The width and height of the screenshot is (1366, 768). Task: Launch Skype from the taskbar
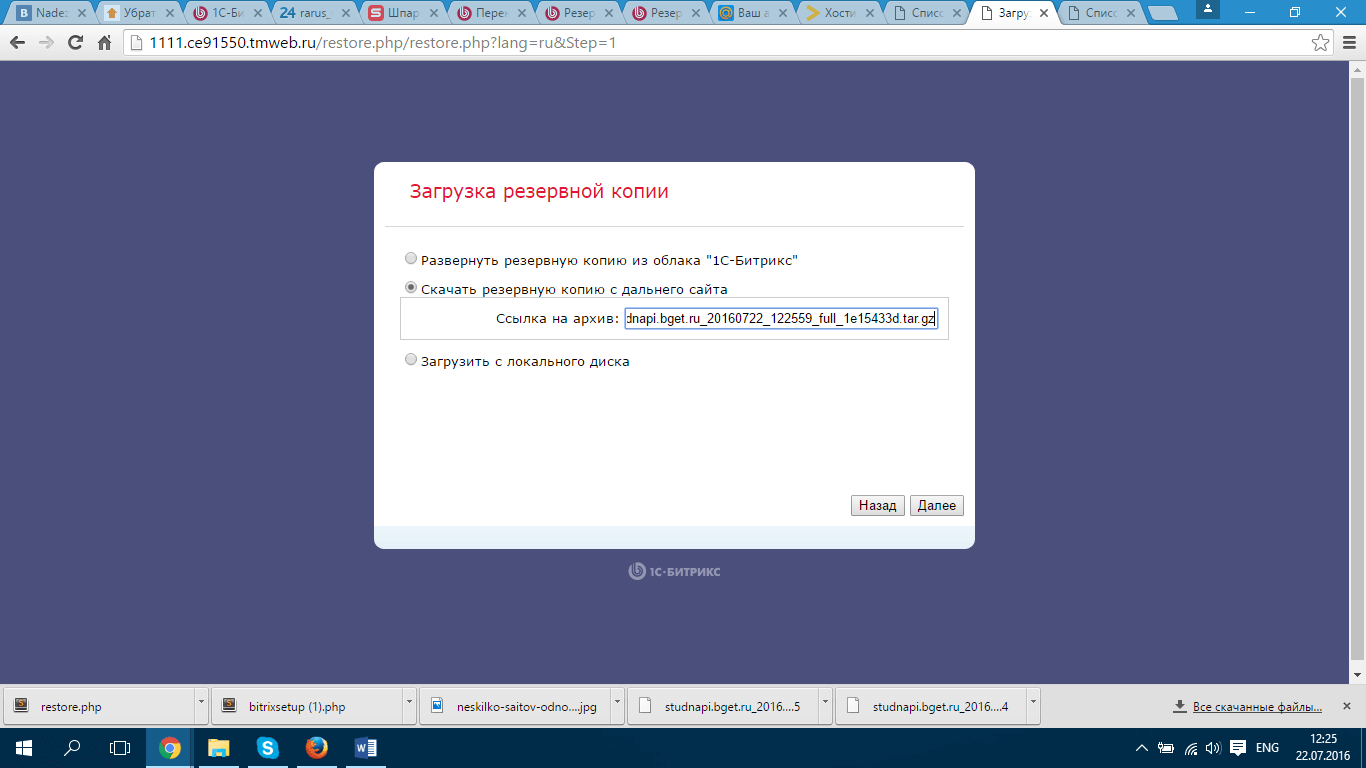267,747
